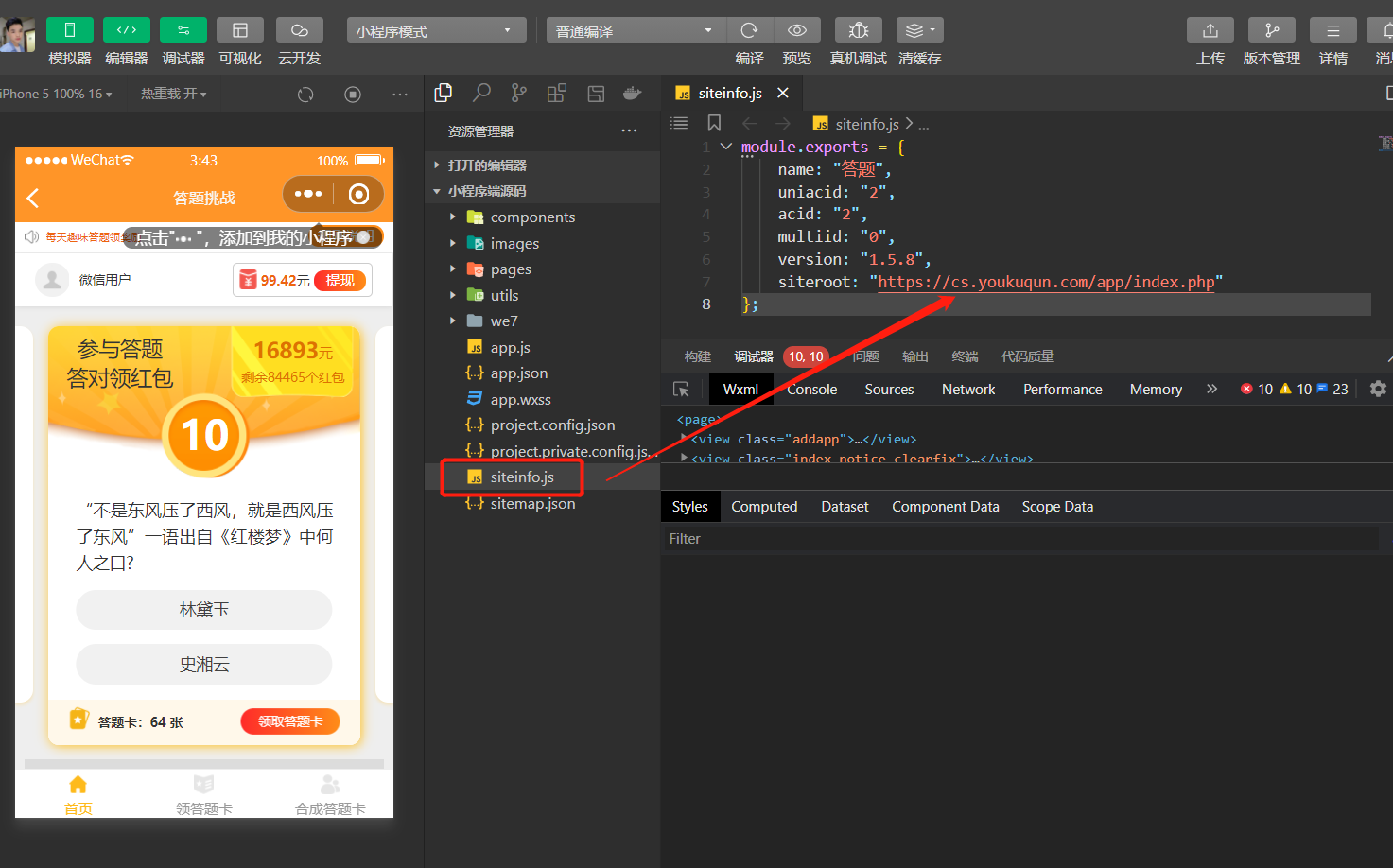
Task: Open simulator more options ellipsis
Action: (400, 95)
